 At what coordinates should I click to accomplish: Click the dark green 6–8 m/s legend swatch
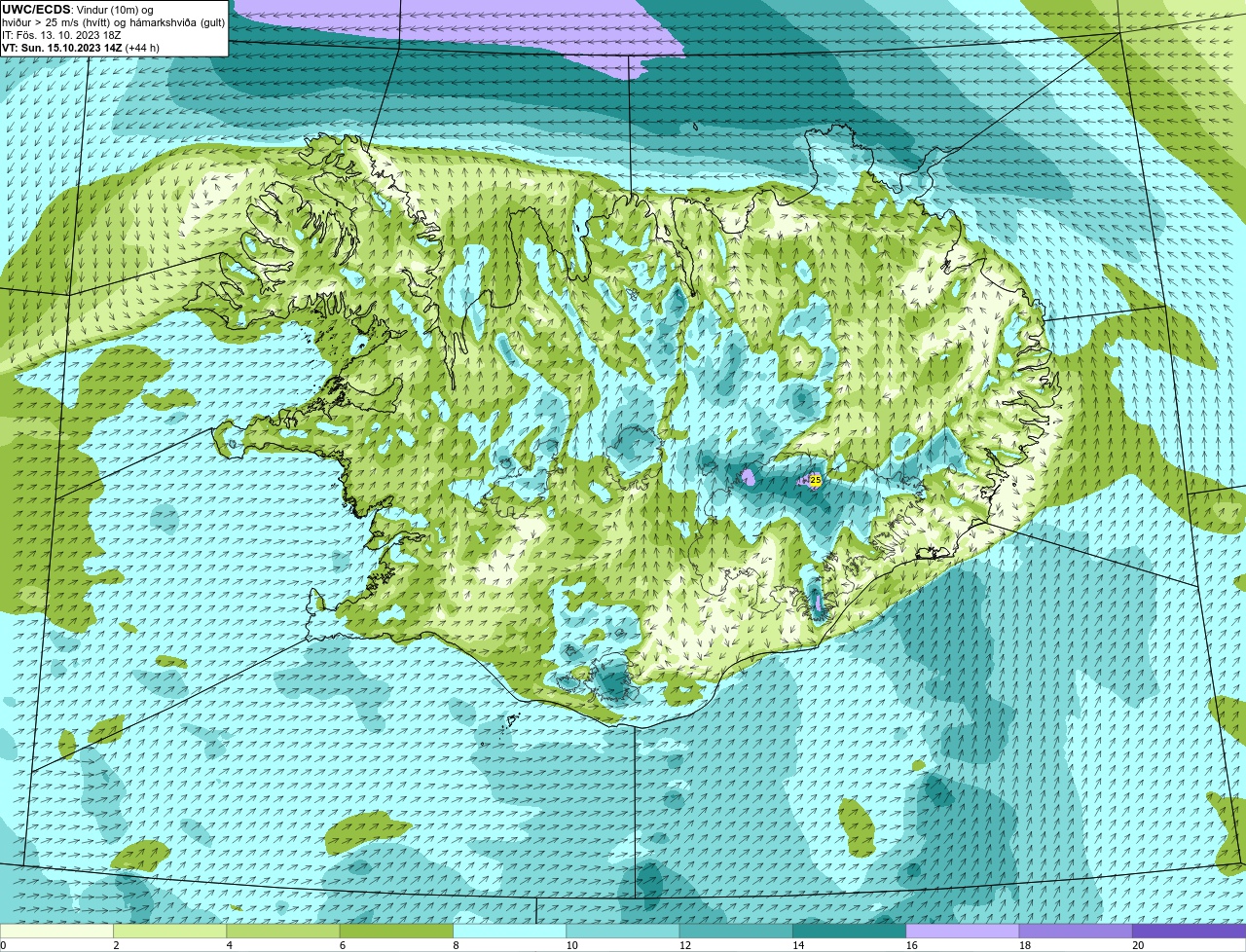point(396,931)
